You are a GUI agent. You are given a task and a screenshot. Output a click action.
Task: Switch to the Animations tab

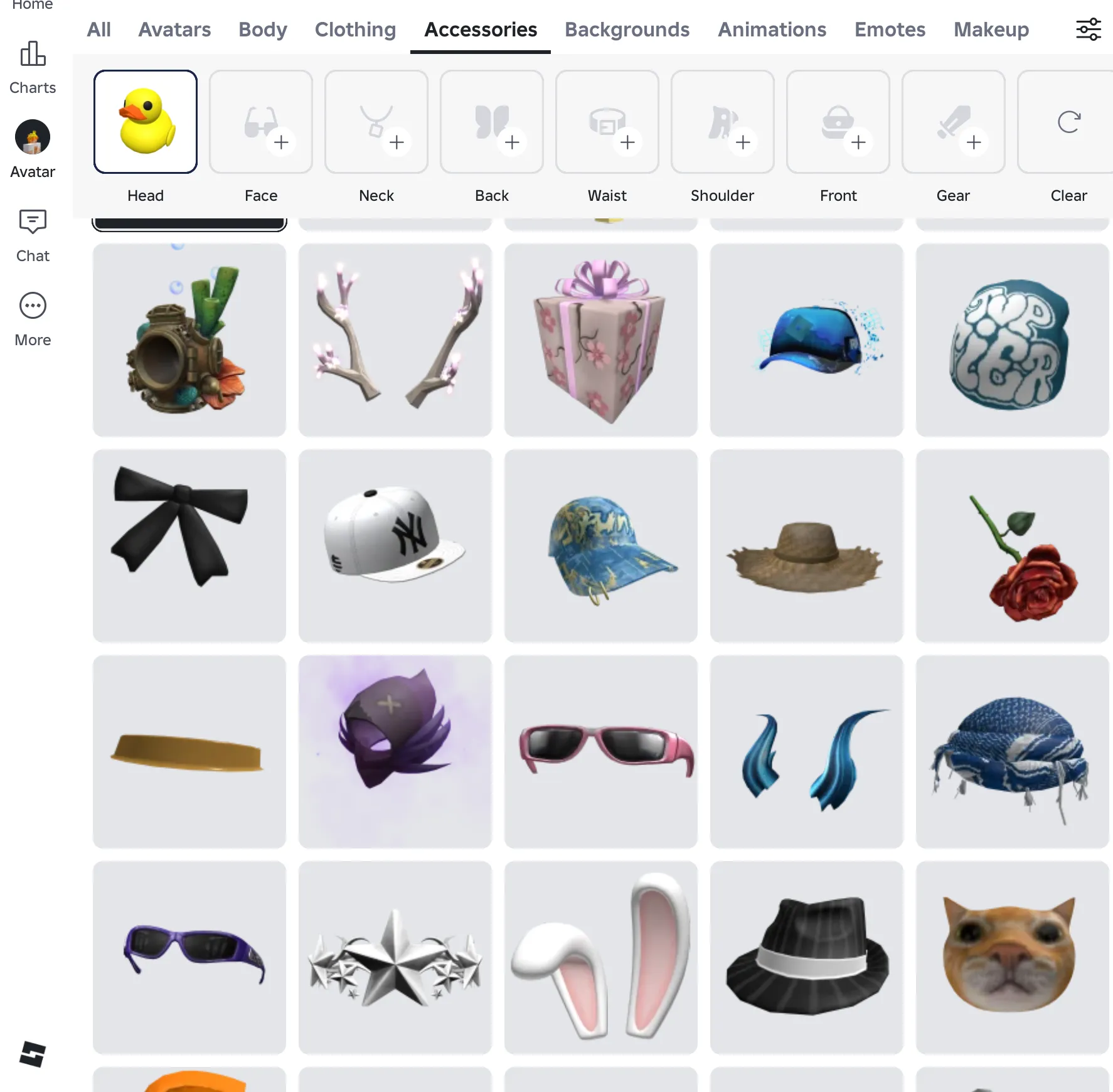(772, 29)
